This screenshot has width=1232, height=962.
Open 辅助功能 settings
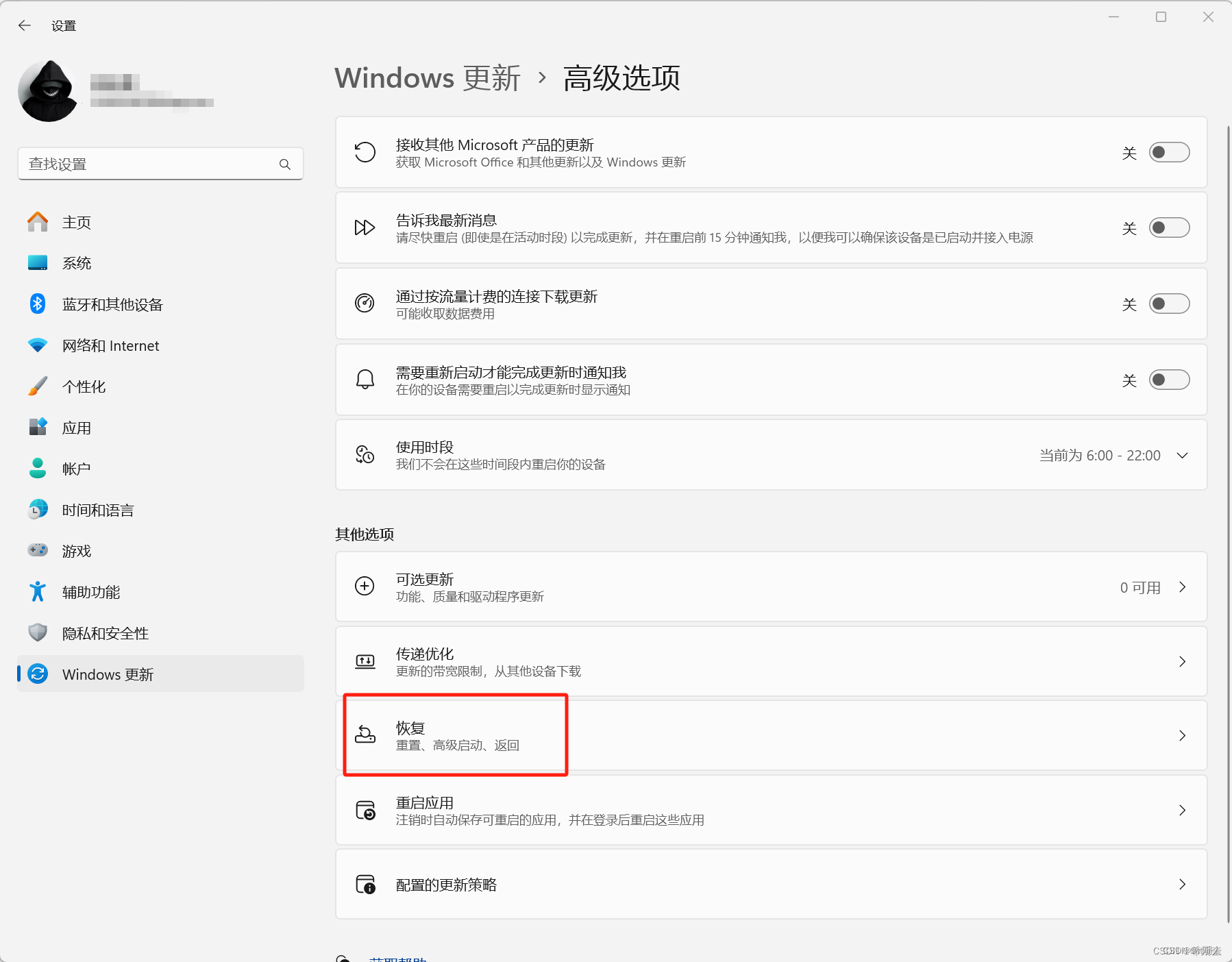[x=160, y=592]
